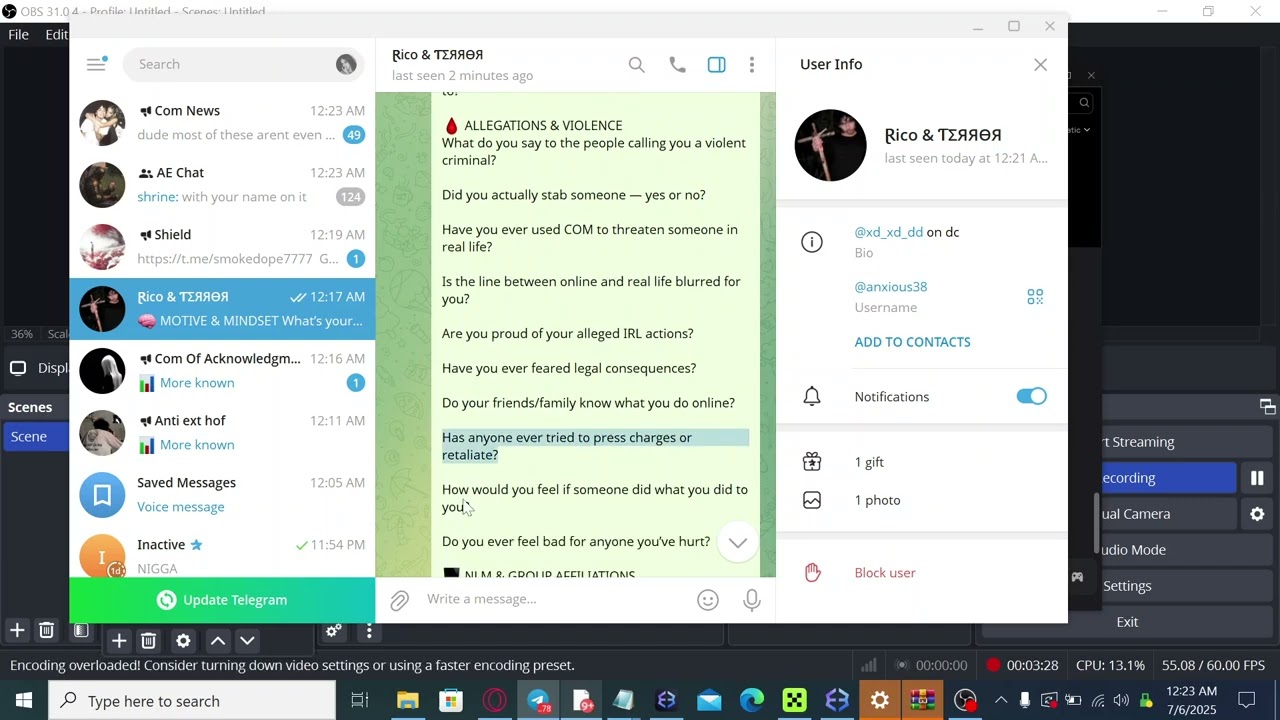
Task: Open the Telegram hamburger menu
Action: coord(96,64)
